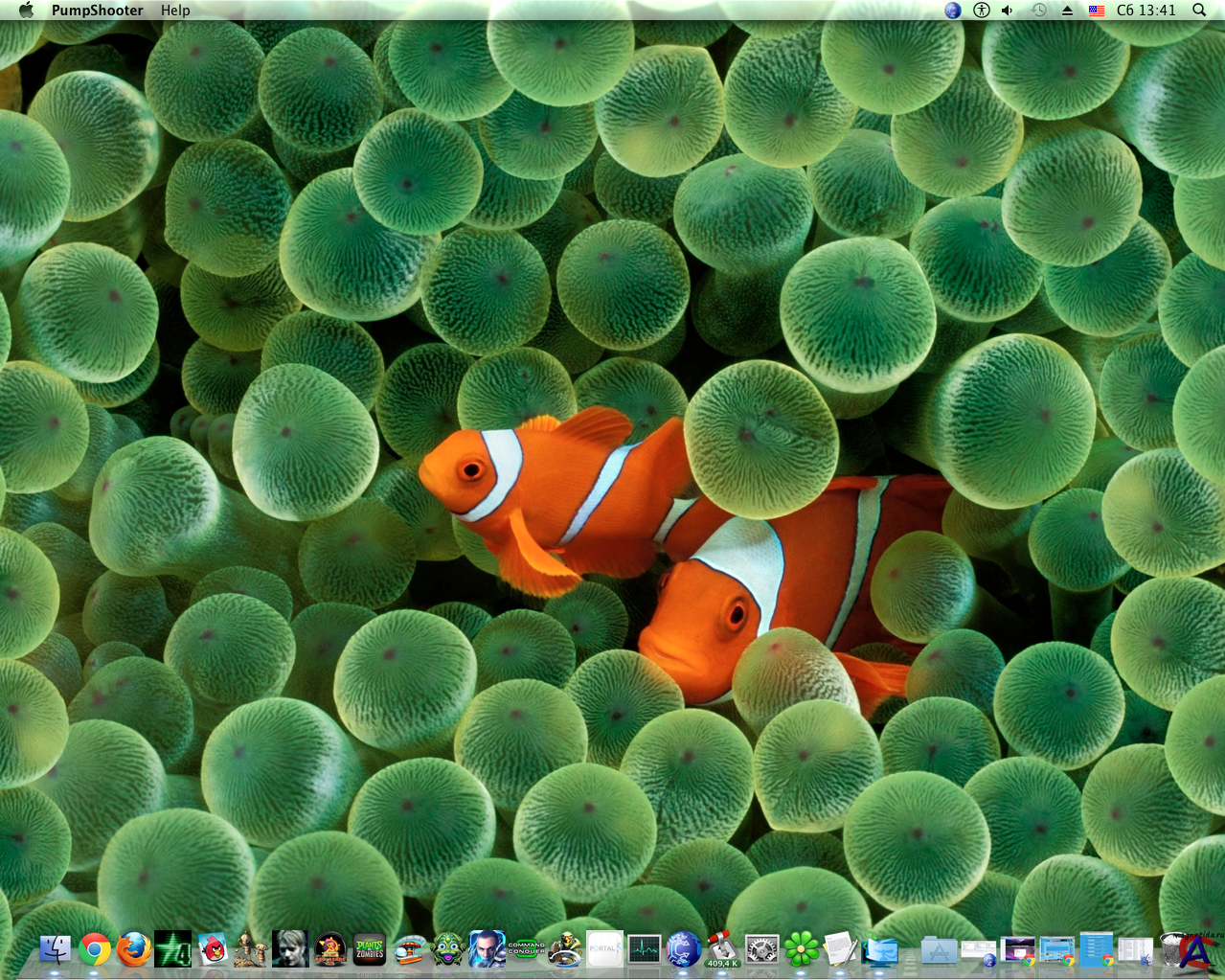Open the Apple menu
The width and height of the screenshot is (1225, 980).
click(26, 11)
